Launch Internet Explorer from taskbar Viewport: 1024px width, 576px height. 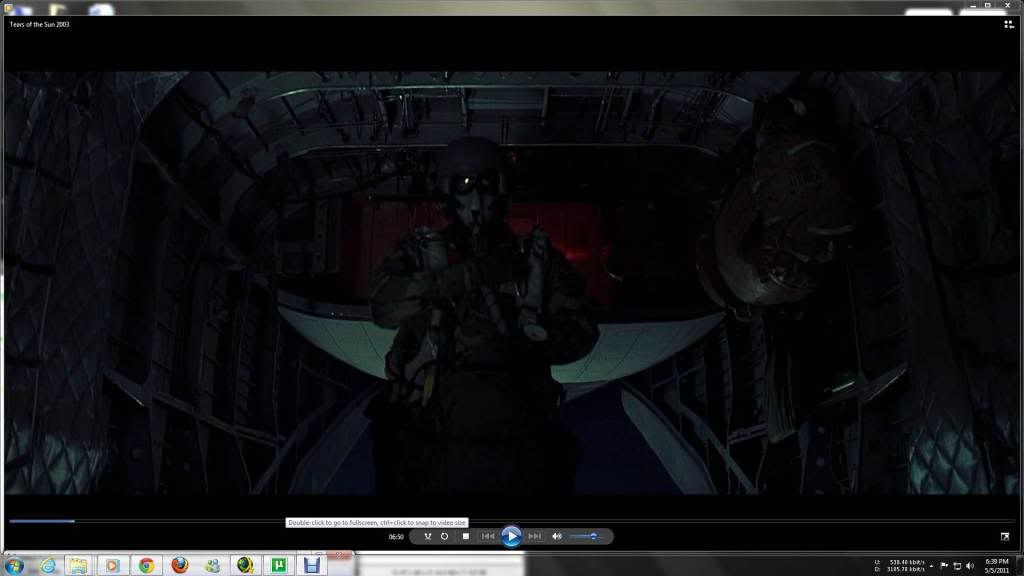[47, 565]
